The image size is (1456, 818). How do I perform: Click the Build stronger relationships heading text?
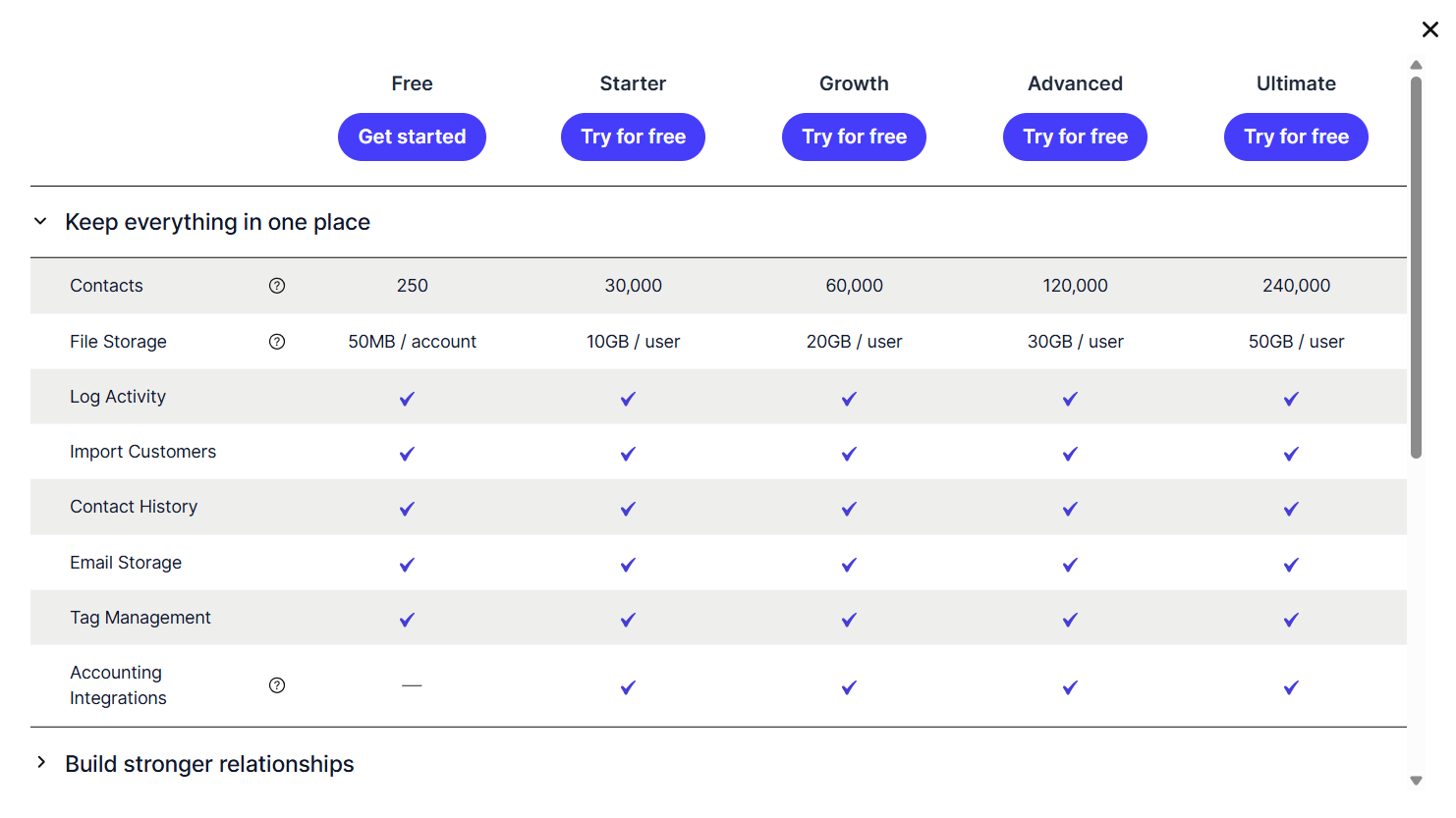[x=209, y=764]
